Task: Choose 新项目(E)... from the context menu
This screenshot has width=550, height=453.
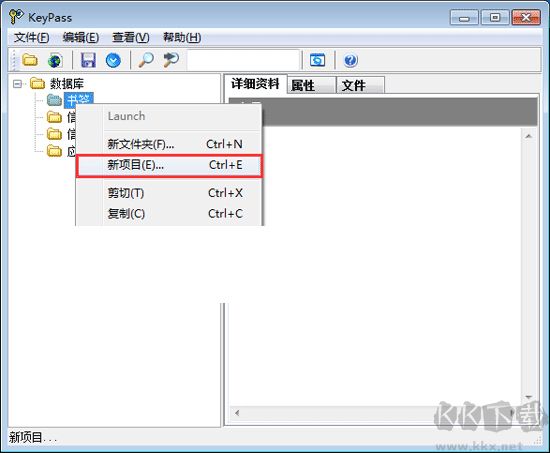Action: [169, 165]
